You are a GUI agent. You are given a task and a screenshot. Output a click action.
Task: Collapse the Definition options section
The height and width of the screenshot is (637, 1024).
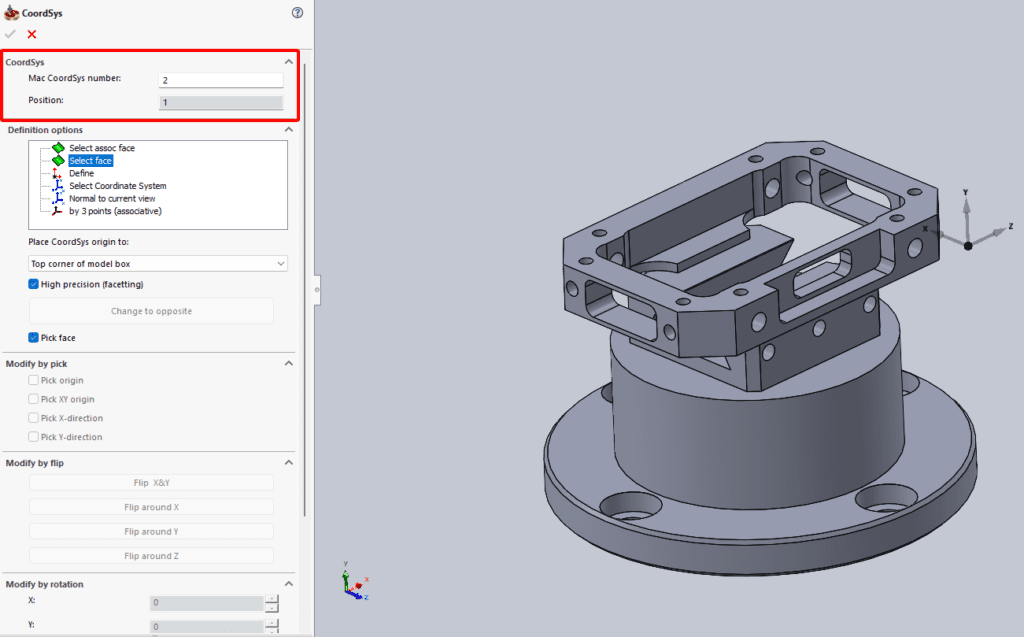(x=288, y=129)
